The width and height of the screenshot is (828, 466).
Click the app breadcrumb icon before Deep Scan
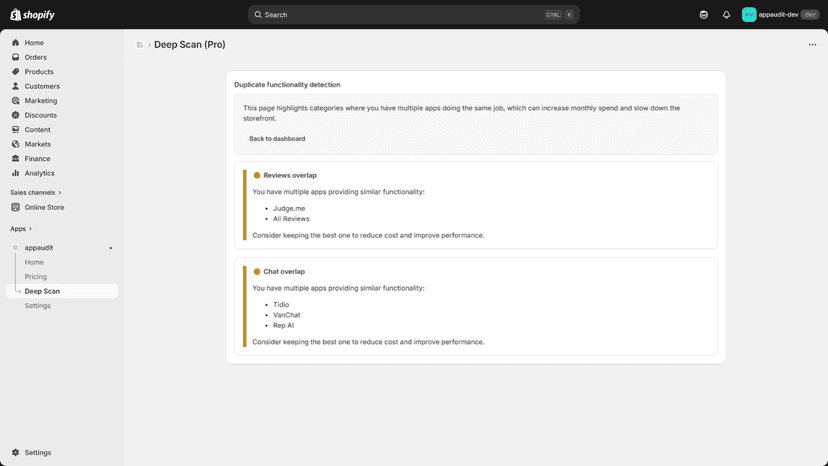click(139, 45)
